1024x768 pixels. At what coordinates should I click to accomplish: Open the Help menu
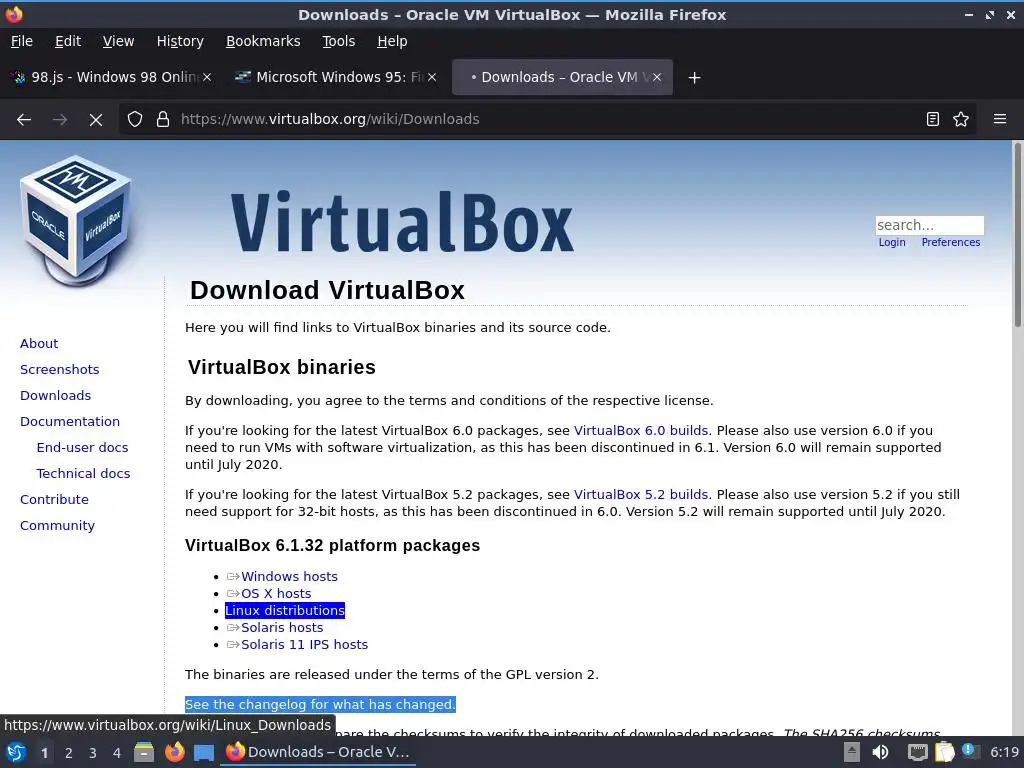392,41
